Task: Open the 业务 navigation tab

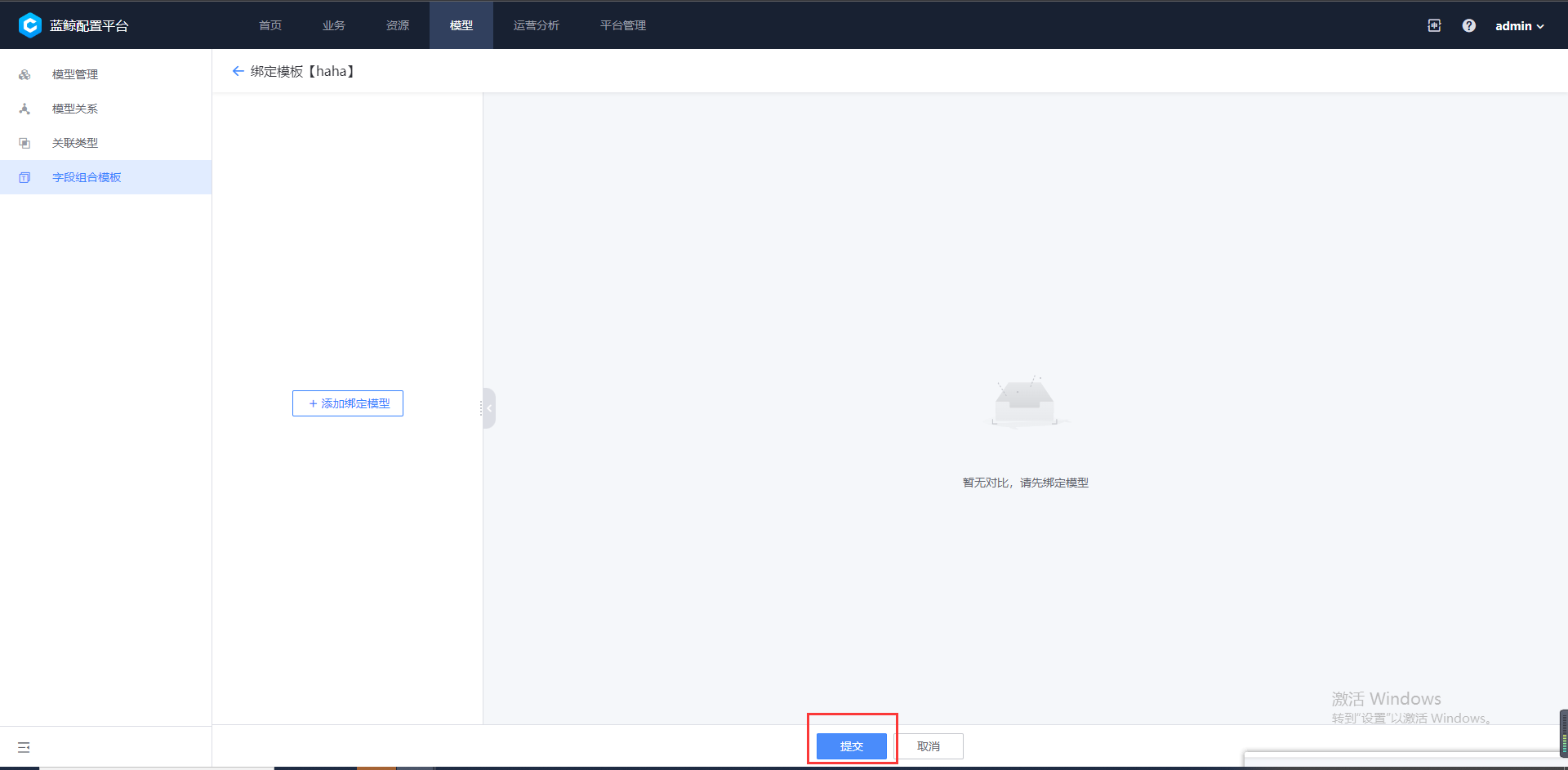Action: click(333, 25)
